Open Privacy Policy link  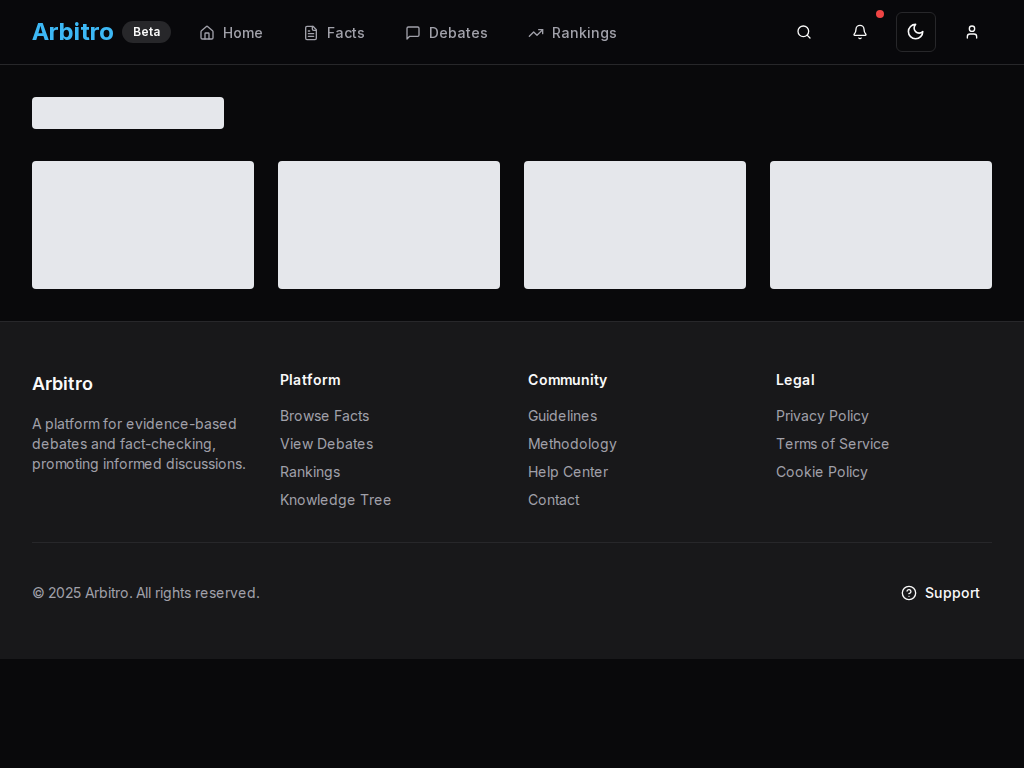click(x=822, y=416)
